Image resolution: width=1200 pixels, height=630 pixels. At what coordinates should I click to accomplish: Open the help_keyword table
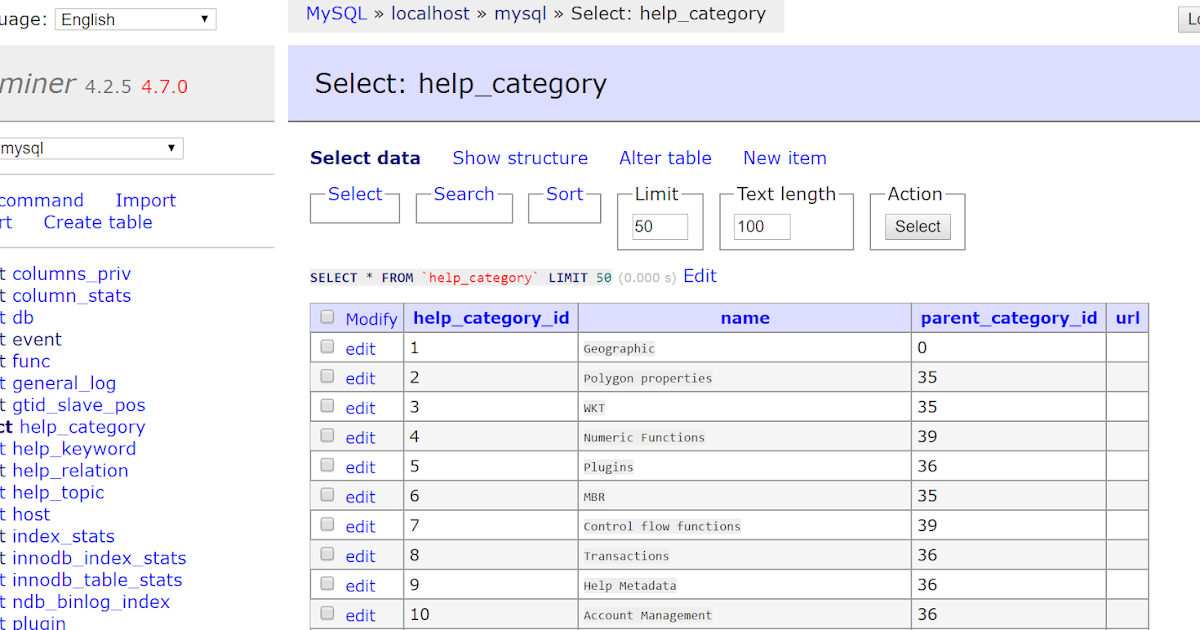pyautogui.click(x=74, y=448)
